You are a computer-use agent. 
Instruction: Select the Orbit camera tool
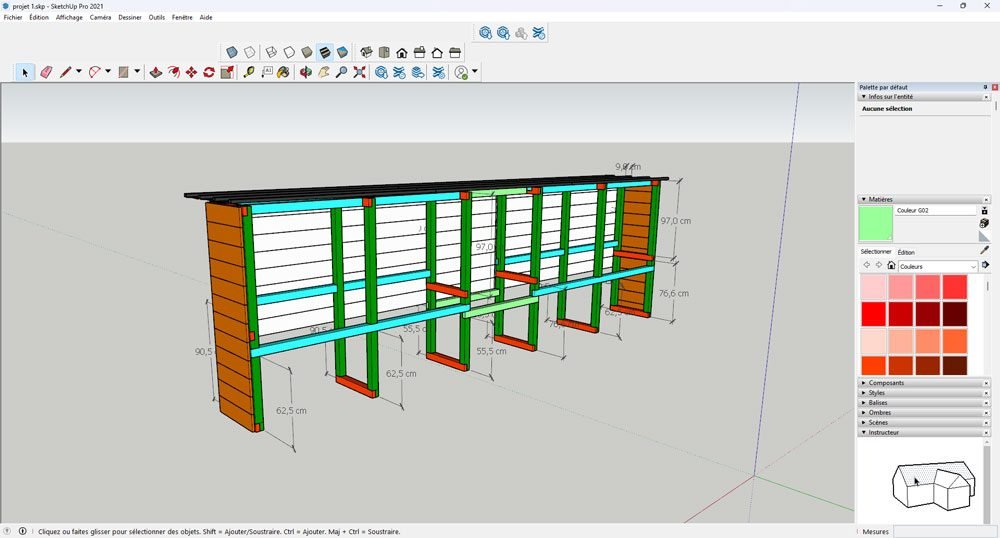click(x=306, y=72)
